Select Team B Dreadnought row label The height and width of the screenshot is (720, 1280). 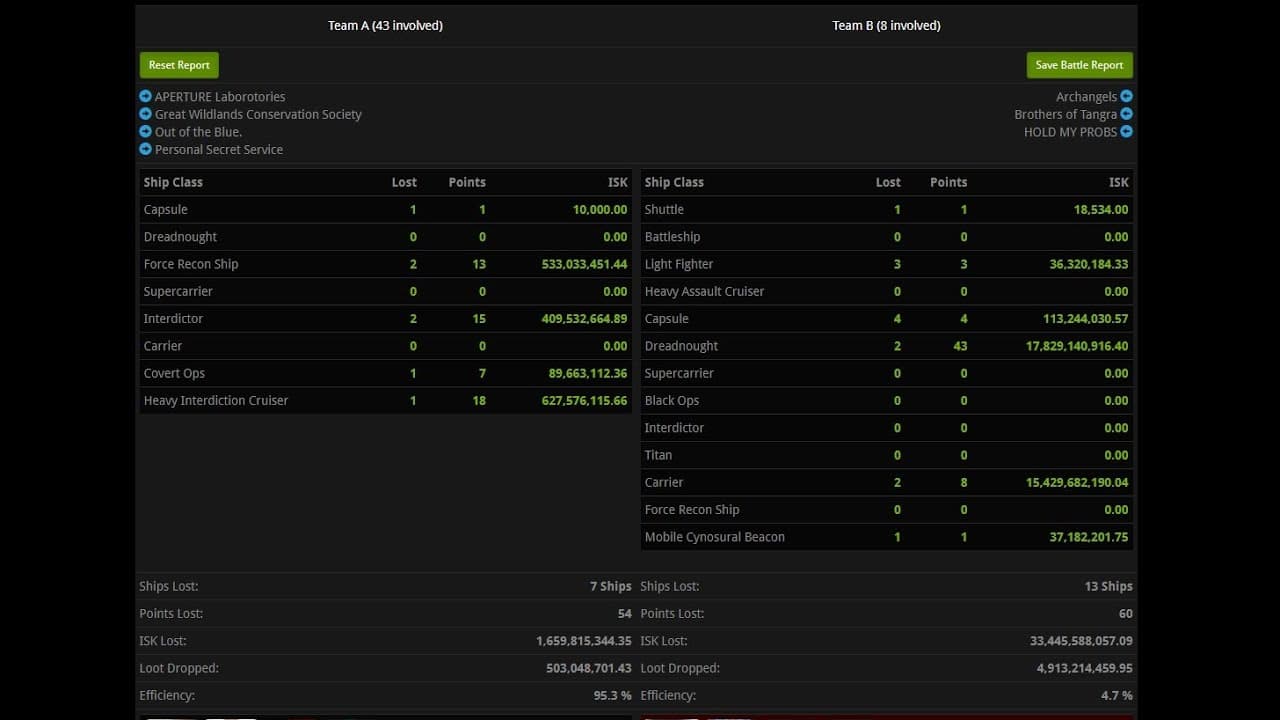click(x=681, y=346)
